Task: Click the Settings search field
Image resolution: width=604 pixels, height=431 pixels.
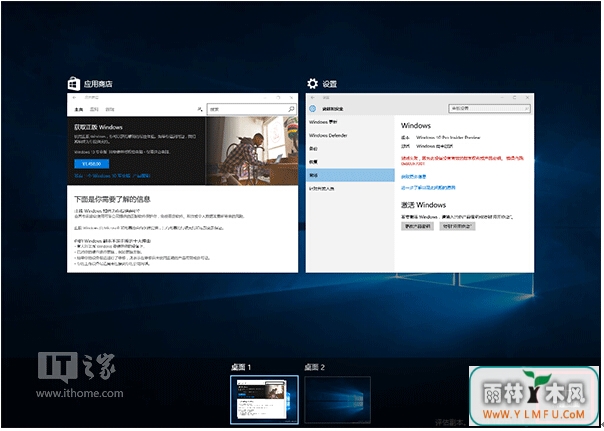Action: click(x=489, y=109)
